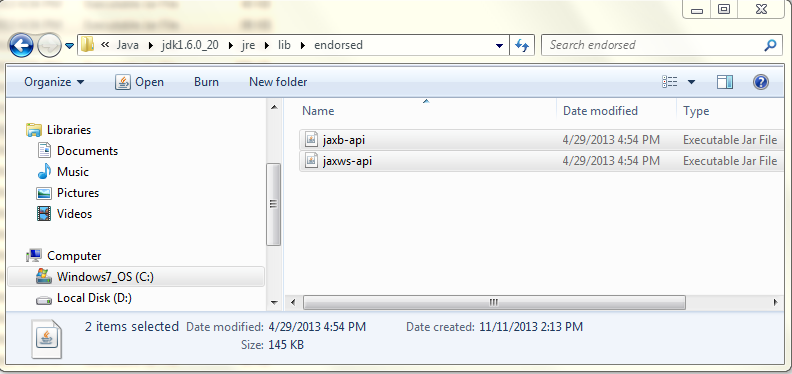Open the view options dropdown arrow
The width and height of the screenshot is (792, 374).
[691, 82]
